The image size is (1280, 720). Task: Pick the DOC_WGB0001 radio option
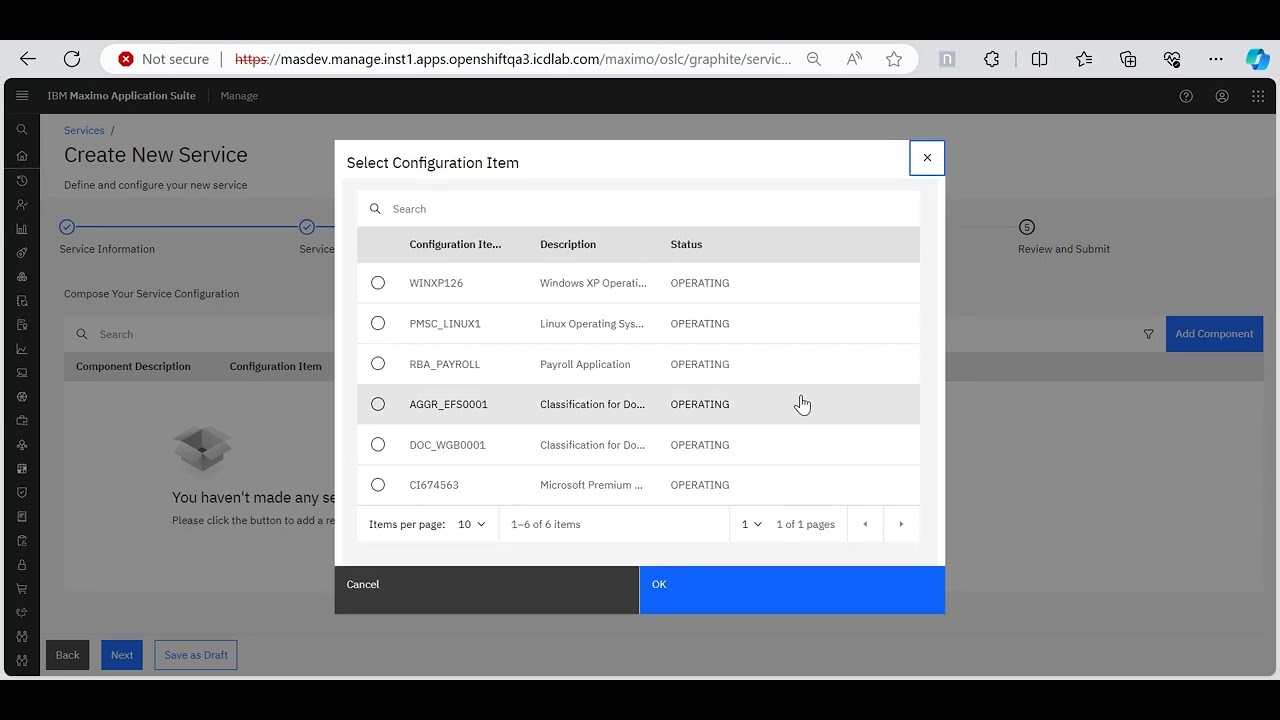(x=378, y=444)
